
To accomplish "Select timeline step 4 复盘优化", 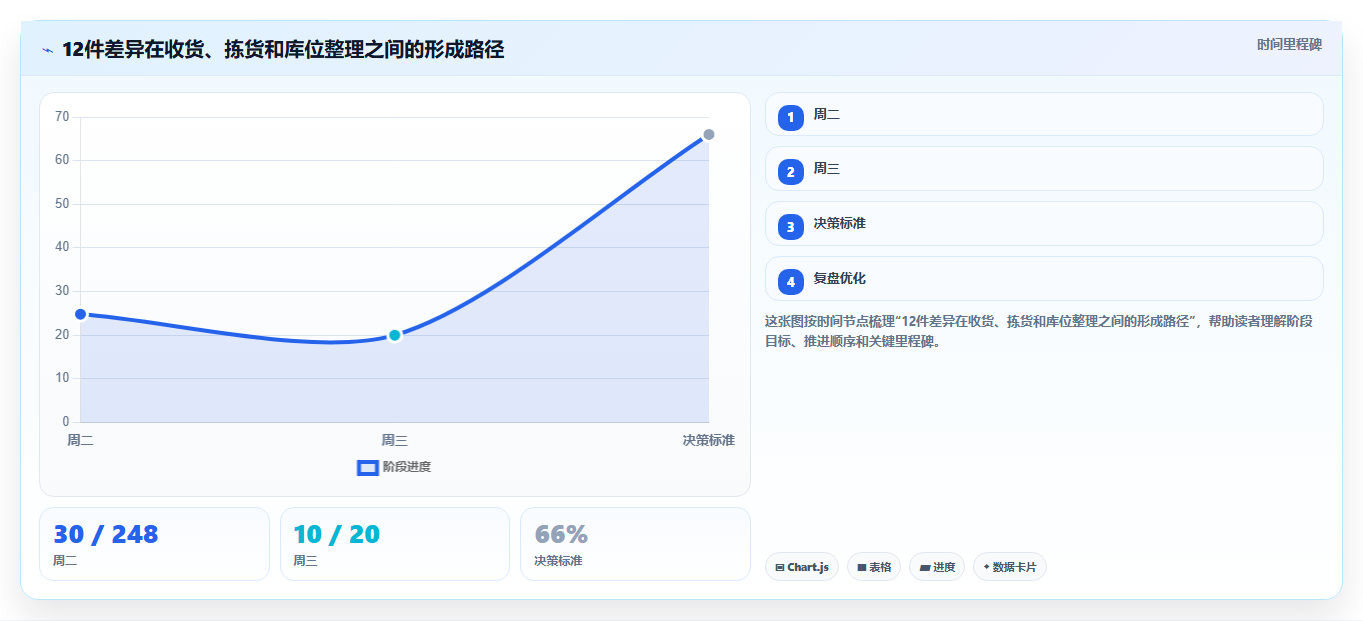I will (x=1044, y=279).
